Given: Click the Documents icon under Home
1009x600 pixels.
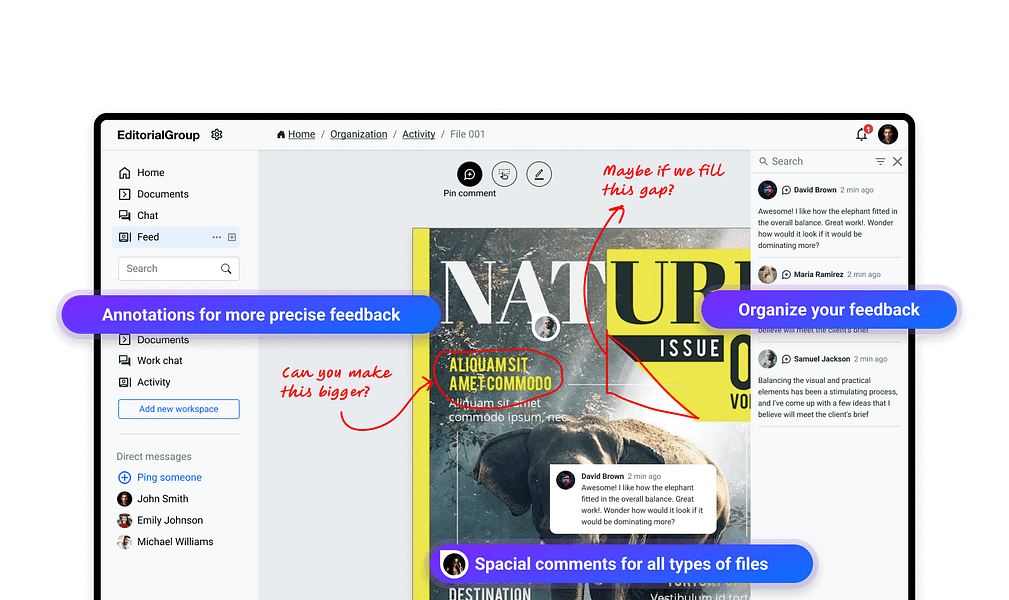Looking at the screenshot, I should (125, 194).
